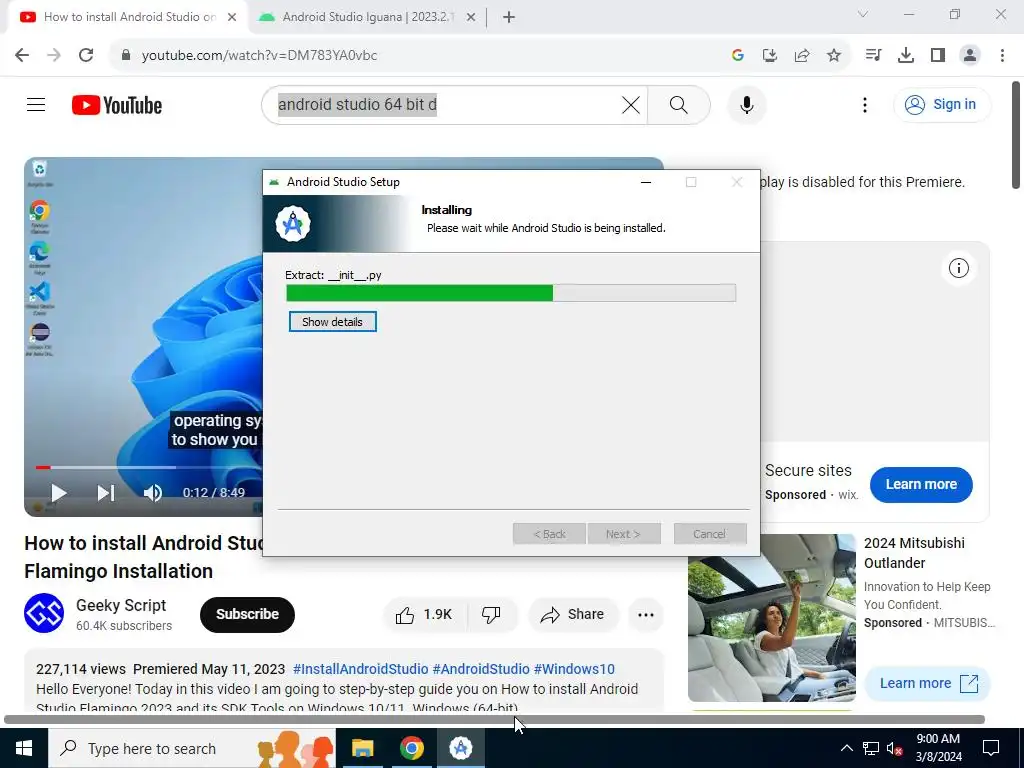
Task: Bookmark this page with the star
Action: coord(834,55)
